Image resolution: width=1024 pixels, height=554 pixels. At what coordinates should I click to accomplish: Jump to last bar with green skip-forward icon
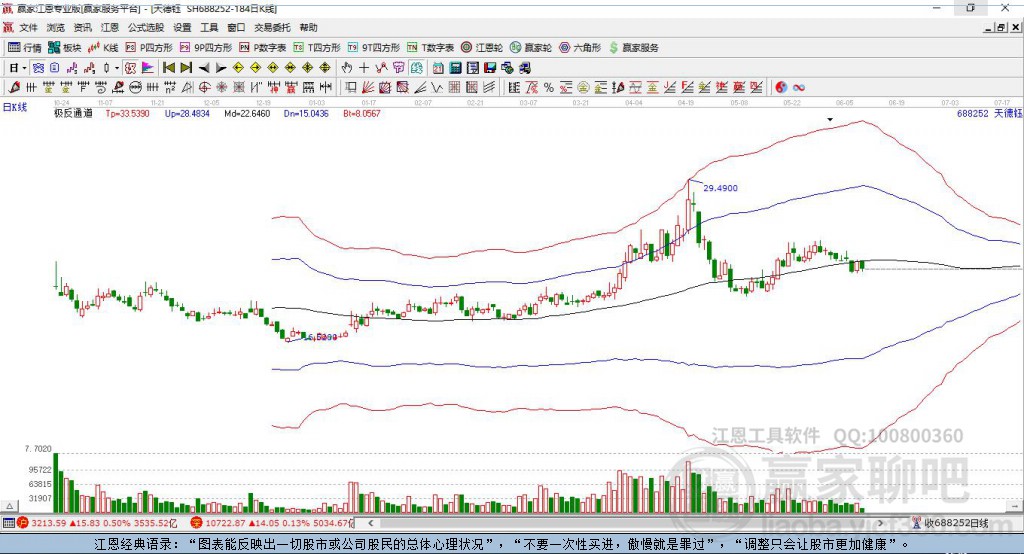186,68
